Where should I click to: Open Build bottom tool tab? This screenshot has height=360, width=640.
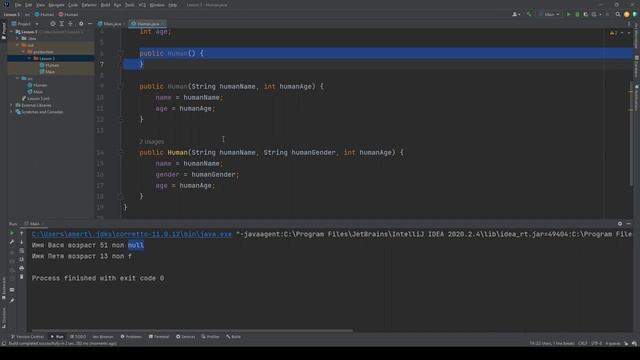point(233,337)
